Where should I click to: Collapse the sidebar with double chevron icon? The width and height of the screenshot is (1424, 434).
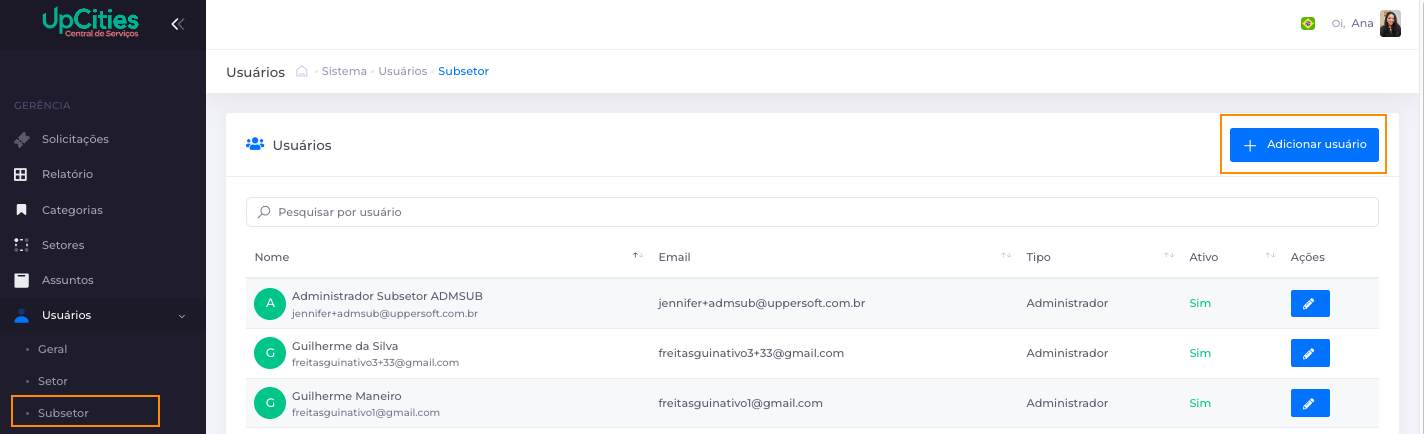[178, 24]
